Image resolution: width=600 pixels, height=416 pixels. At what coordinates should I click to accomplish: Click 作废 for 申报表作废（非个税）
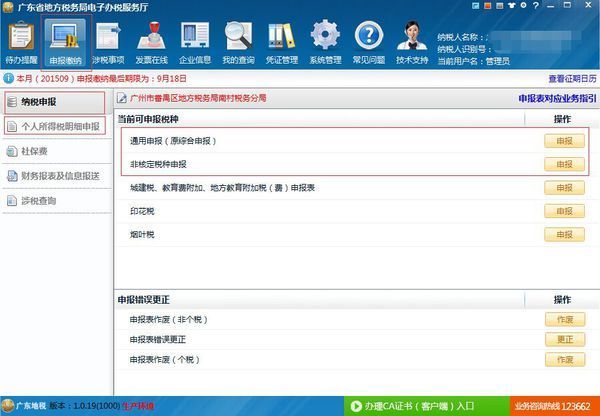tap(565, 320)
